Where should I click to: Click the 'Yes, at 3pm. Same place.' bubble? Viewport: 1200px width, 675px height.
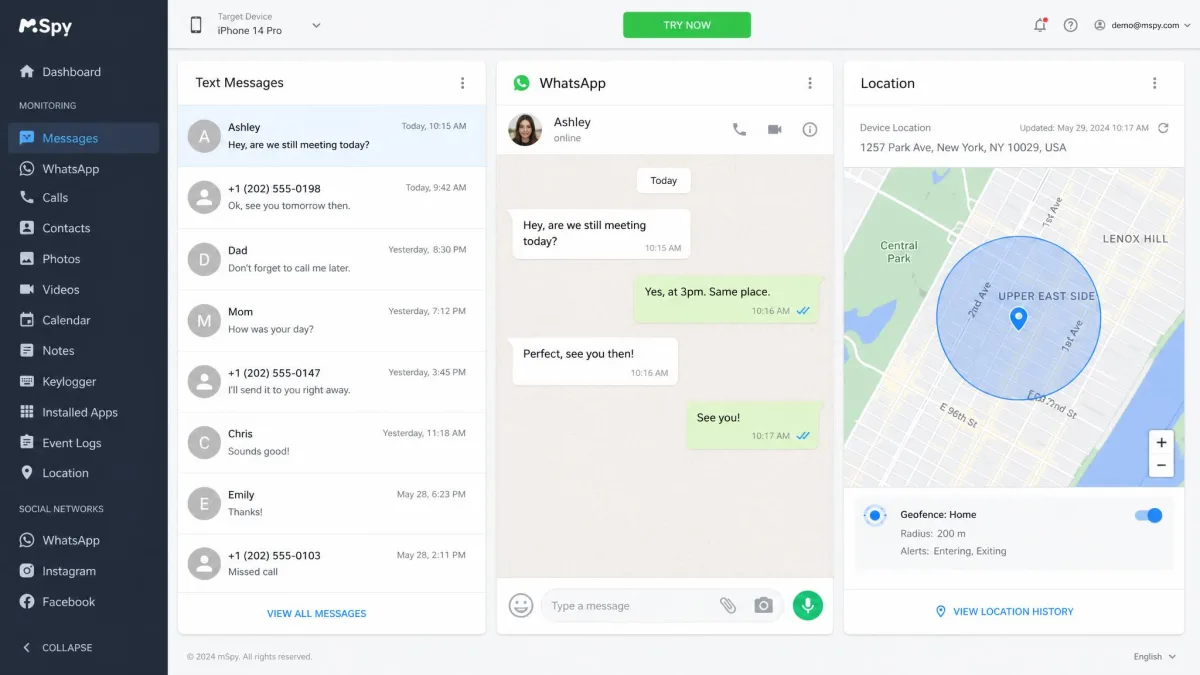(x=727, y=300)
